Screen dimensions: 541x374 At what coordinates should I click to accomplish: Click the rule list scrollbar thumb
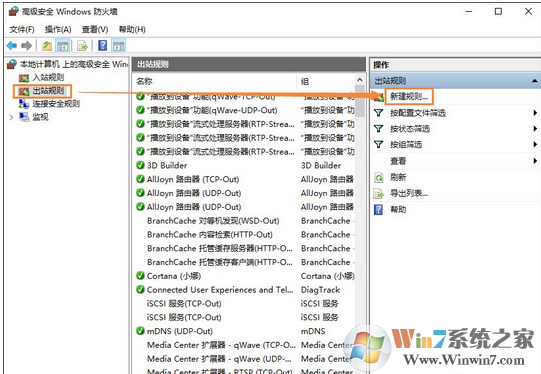click(x=360, y=101)
